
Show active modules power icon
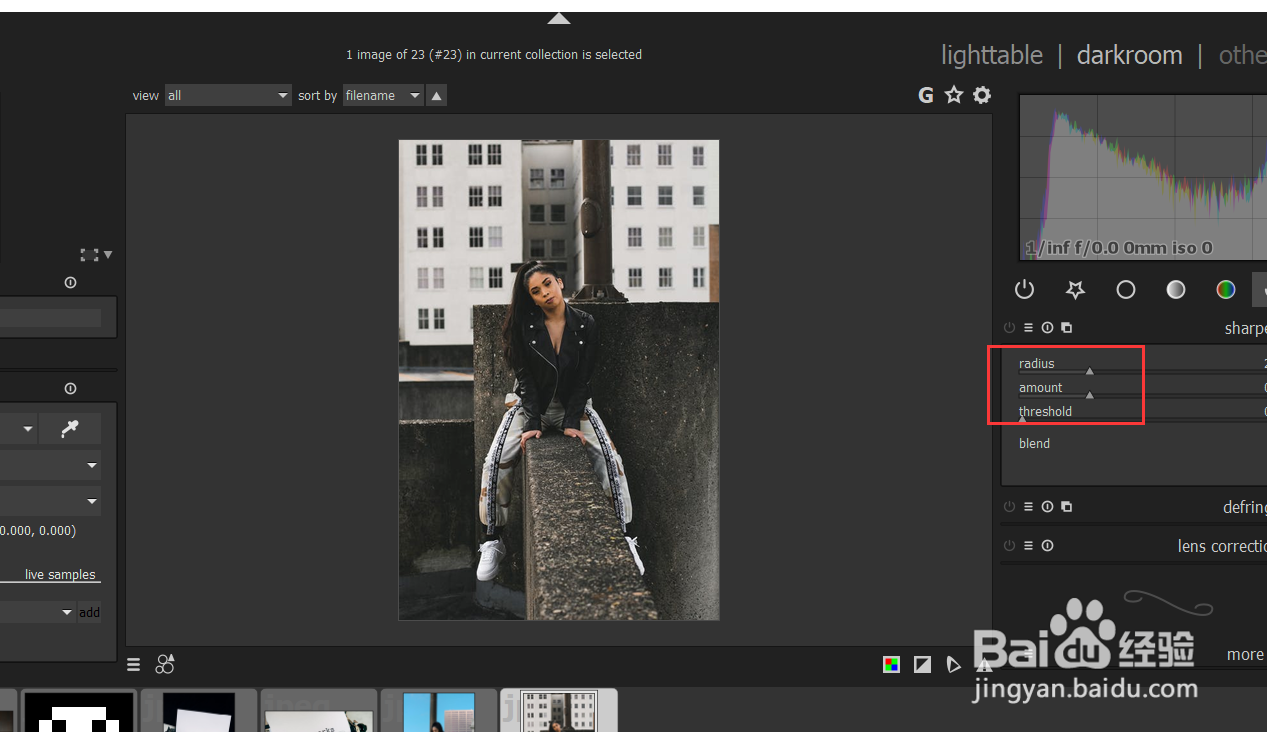tap(1024, 289)
